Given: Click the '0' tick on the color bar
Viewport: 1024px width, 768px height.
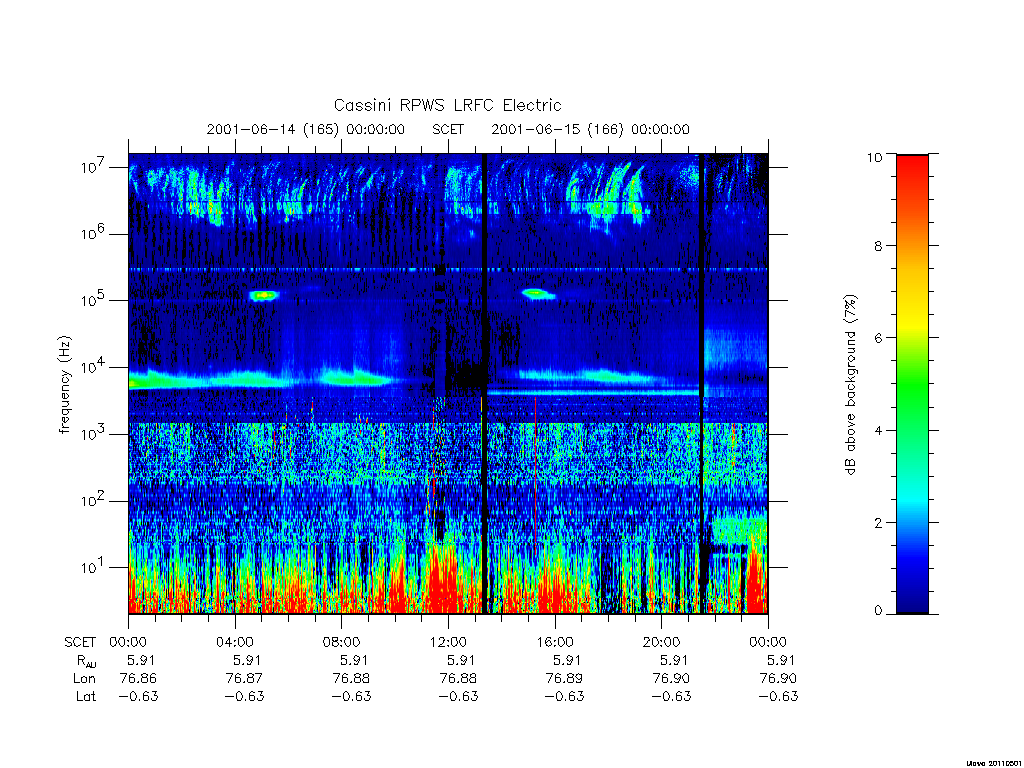Looking at the screenshot, I should [878, 611].
